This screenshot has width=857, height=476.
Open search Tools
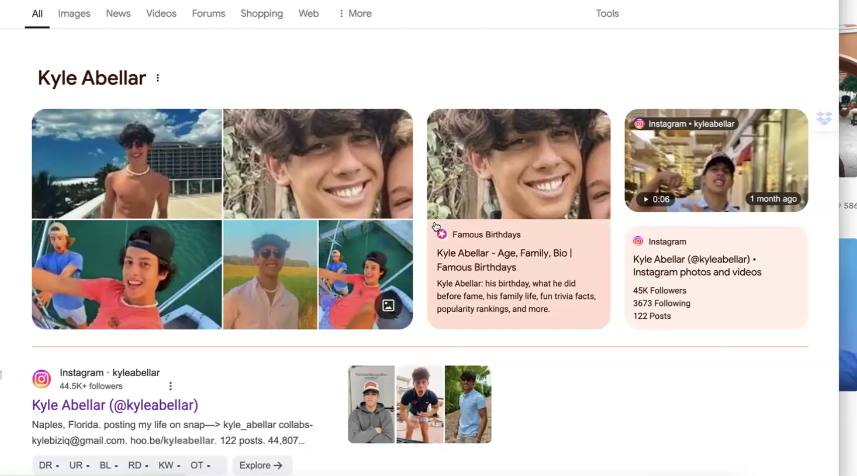[x=607, y=14]
